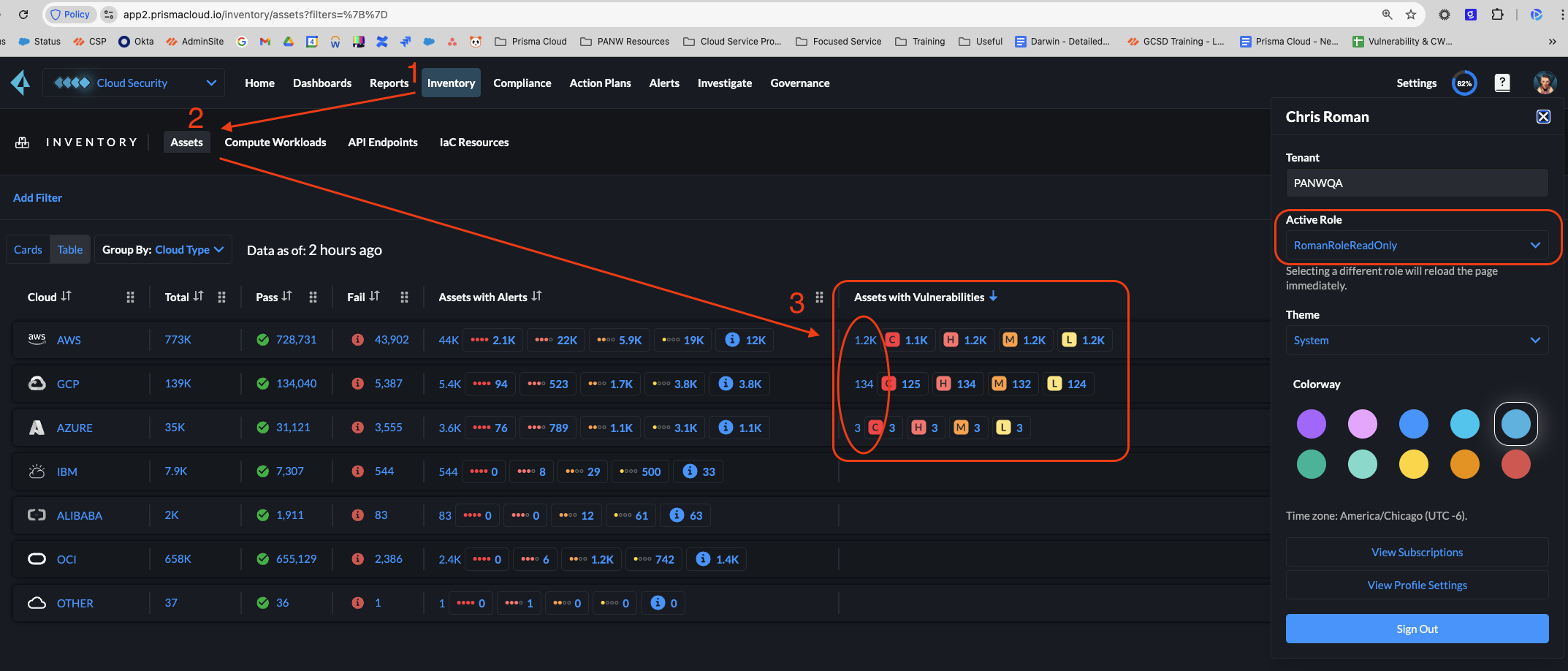Click the browser address bar URL

[x=255, y=15]
